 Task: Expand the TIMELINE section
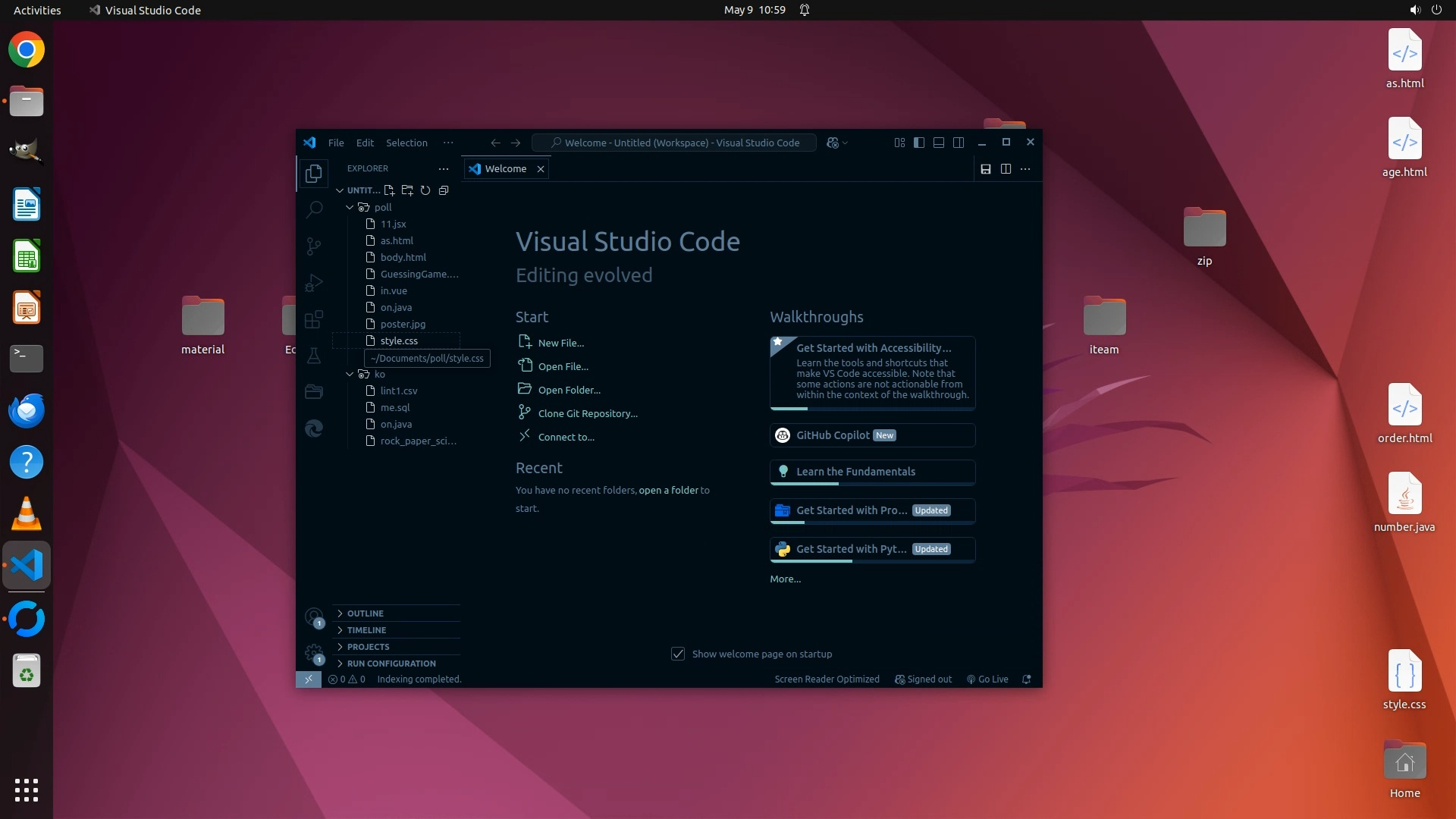366,630
